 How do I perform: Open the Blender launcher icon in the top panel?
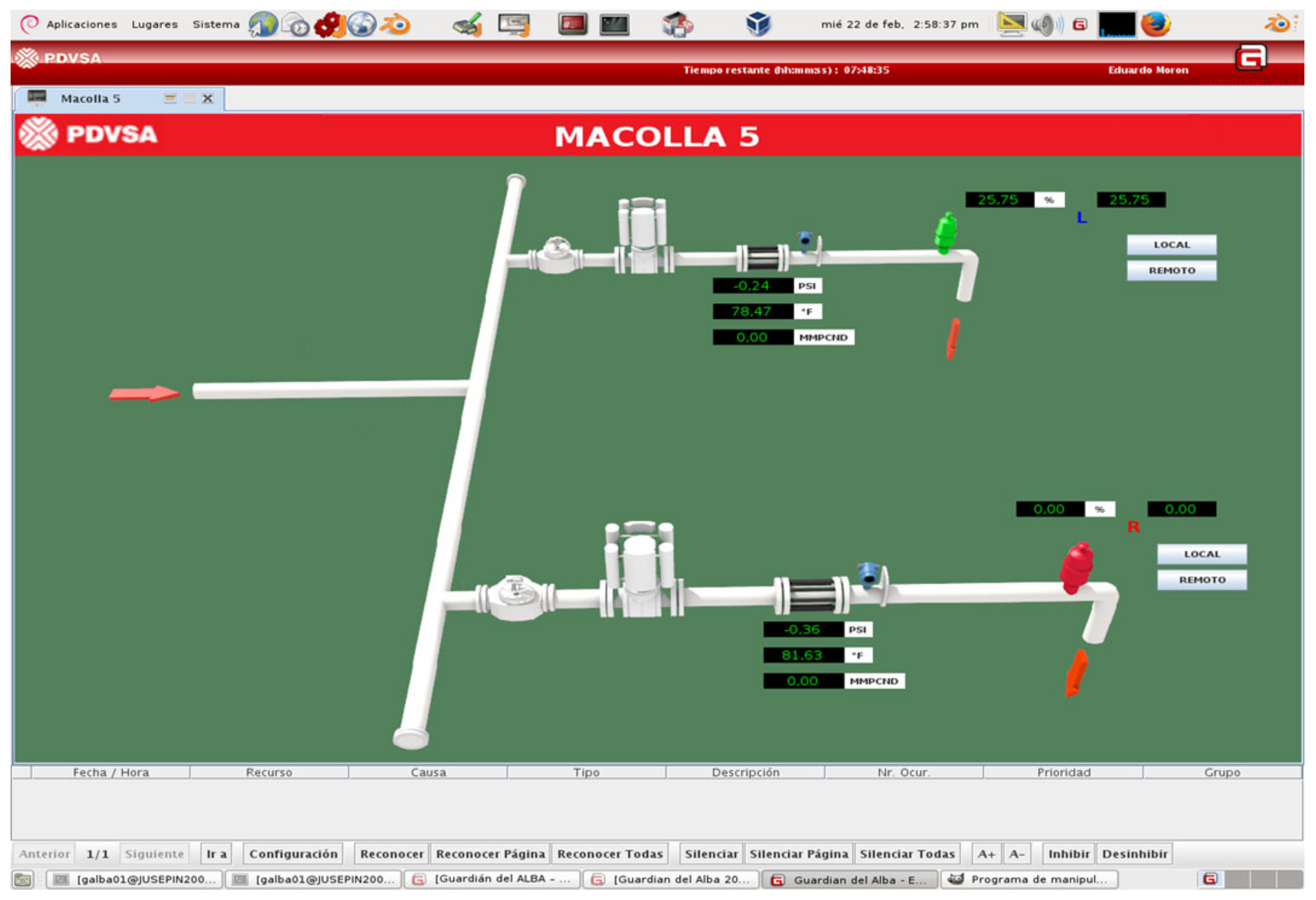coord(395,24)
